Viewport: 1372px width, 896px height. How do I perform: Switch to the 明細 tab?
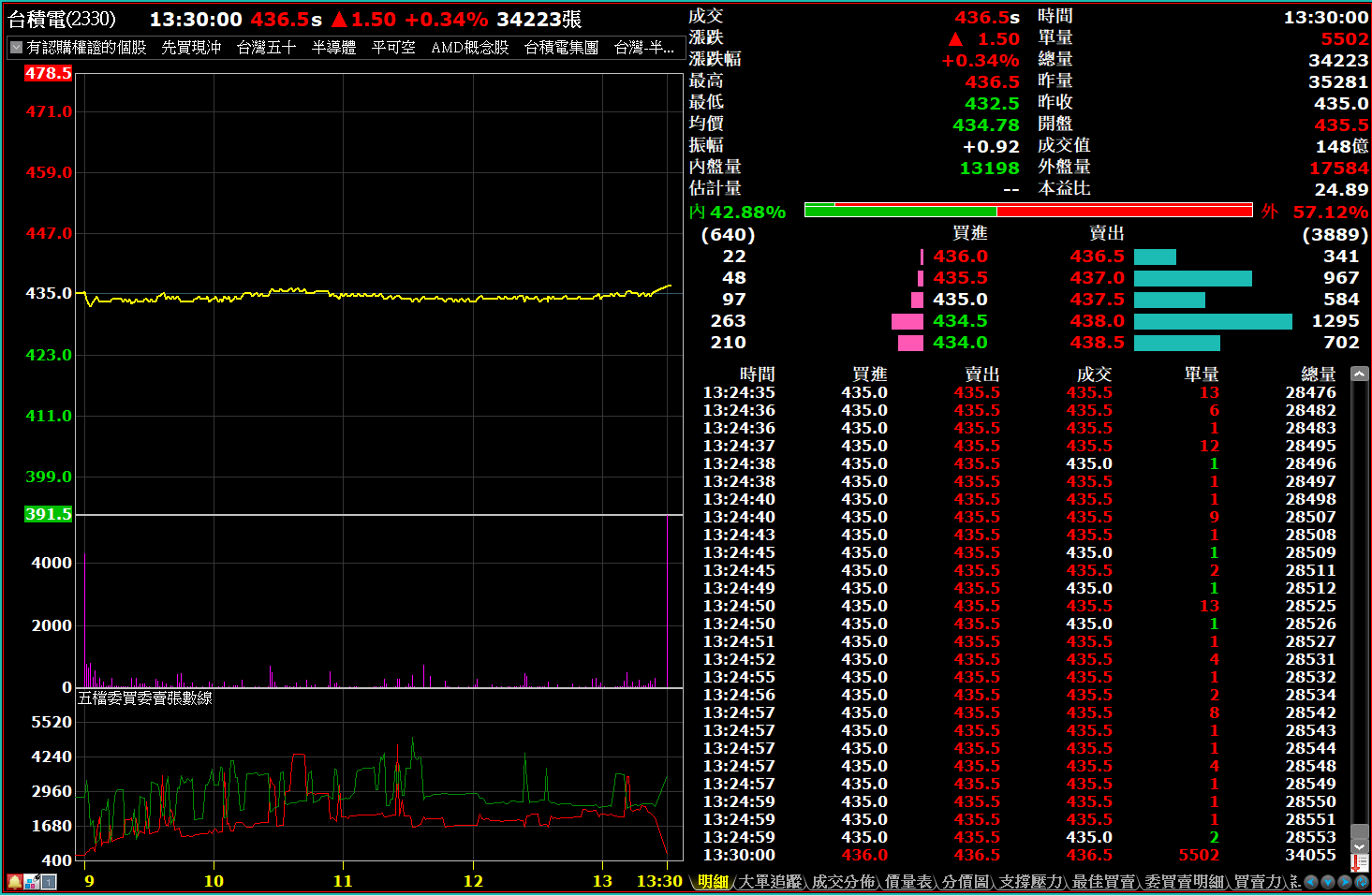713,881
